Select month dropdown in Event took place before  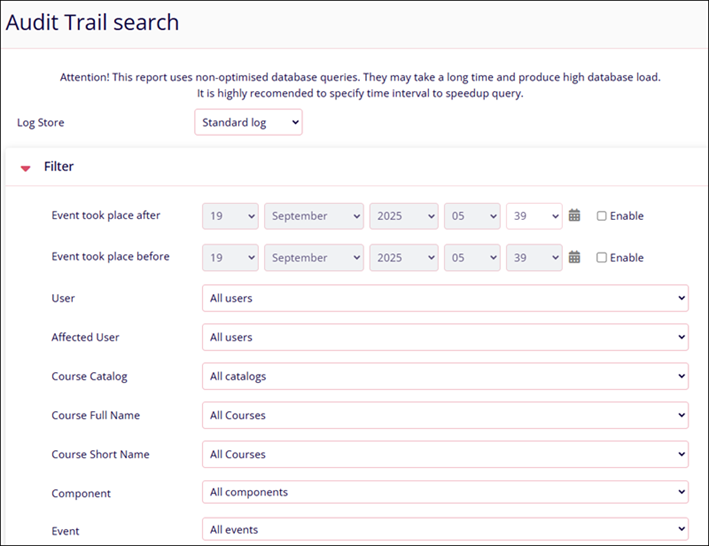pos(314,257)
